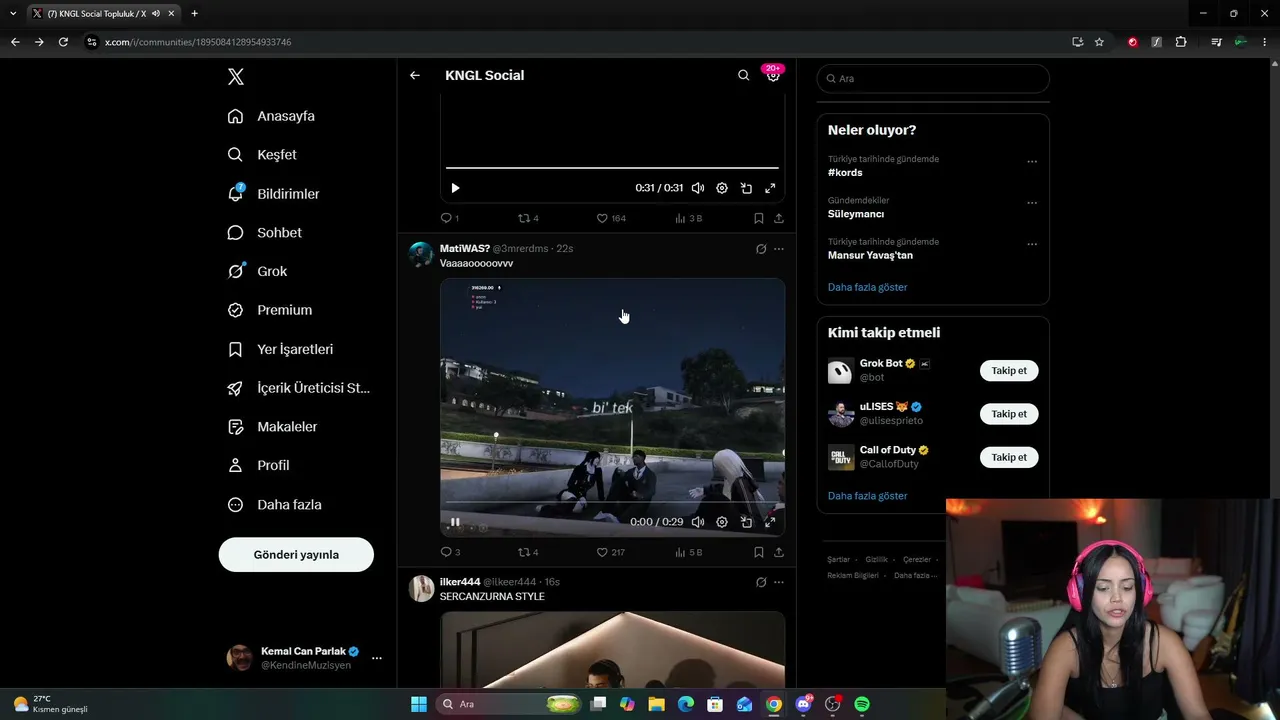Follow Call of Duty with Takip et
1280x720 pixels.
point(1009,457)
